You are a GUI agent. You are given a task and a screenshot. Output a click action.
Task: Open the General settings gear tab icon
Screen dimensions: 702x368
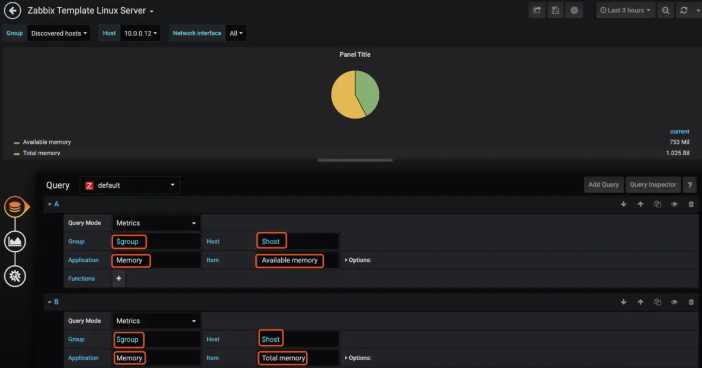[x=15, y=276]
